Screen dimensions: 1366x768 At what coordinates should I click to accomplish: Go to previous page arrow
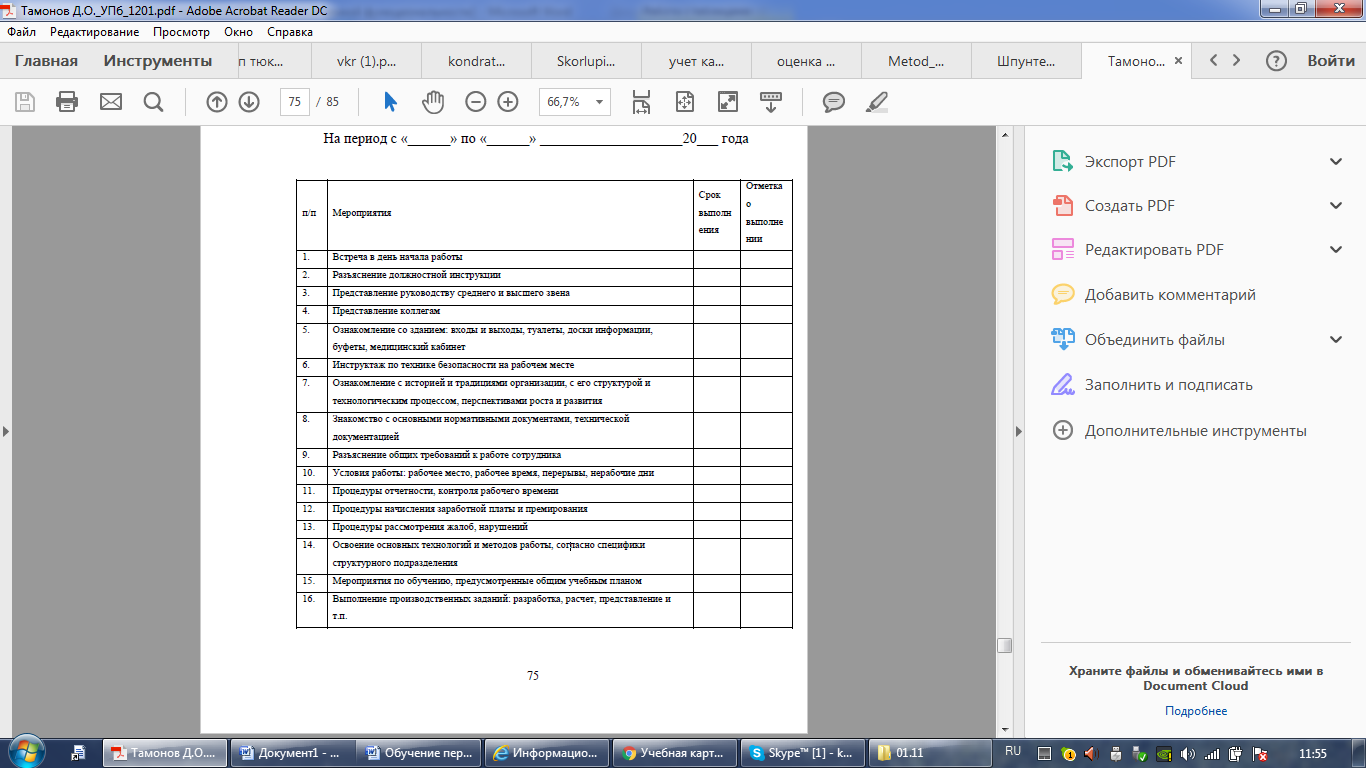pos(216,102)
